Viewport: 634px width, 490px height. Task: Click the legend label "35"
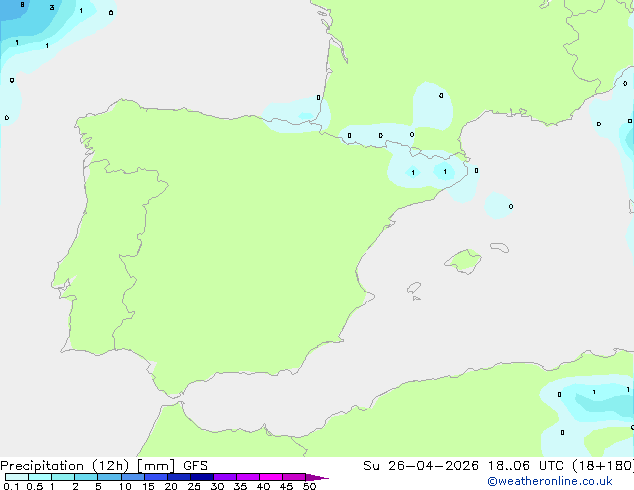[240, 486]
